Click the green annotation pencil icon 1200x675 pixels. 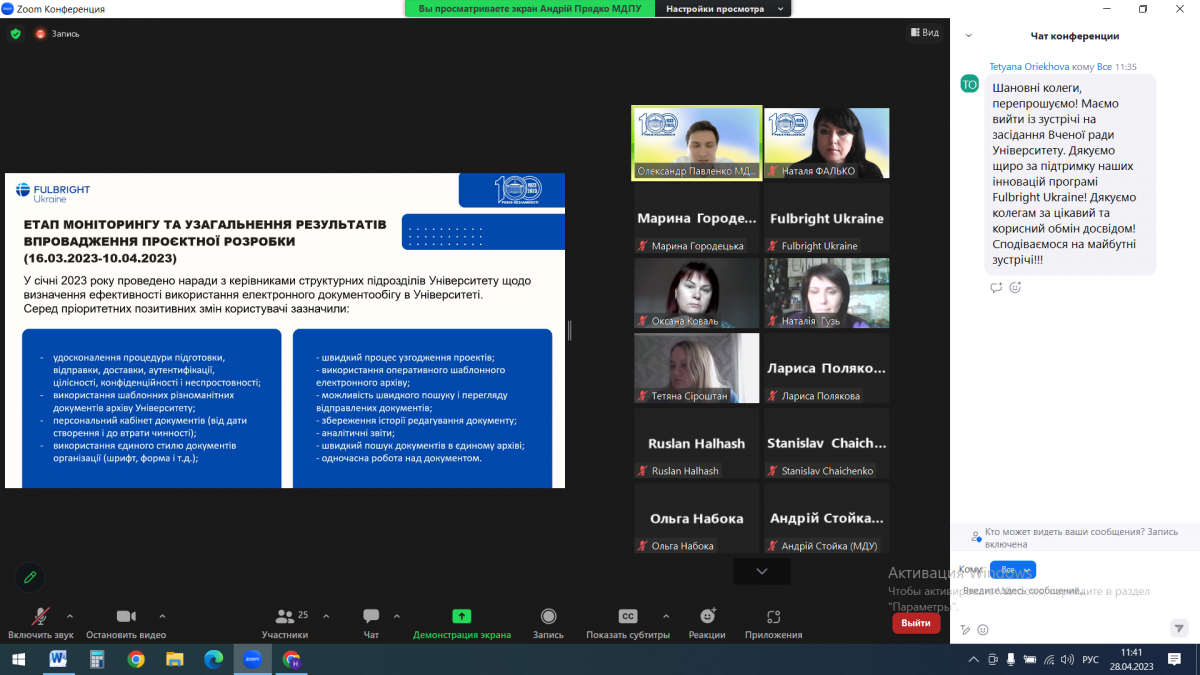pyautogui.click(x=30, y=577)
